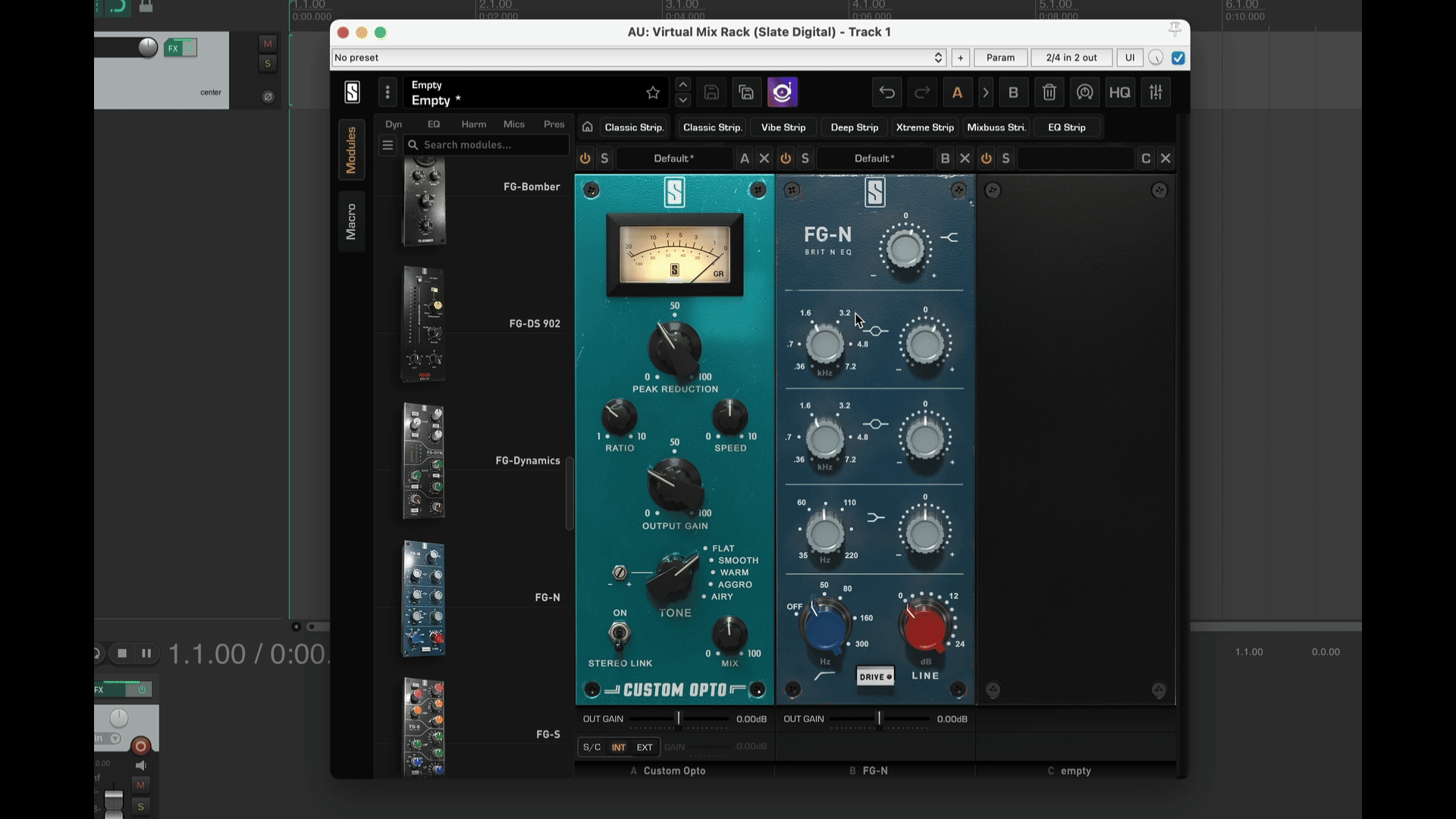This screenshot has width=1456, height=819.
Task: Redo the last change
Action: coord(922,93)
